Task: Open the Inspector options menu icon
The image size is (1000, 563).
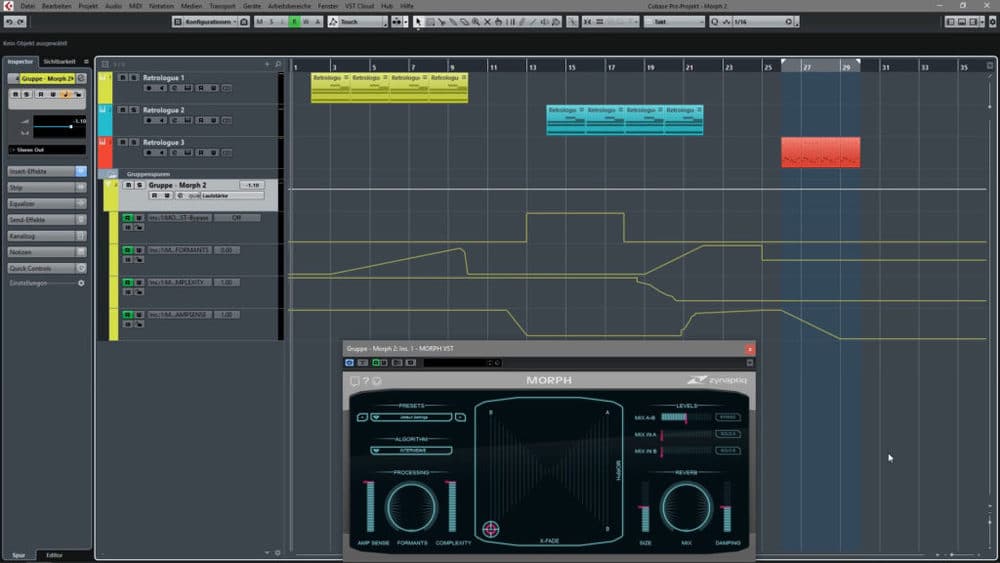Action: (86, 62)
